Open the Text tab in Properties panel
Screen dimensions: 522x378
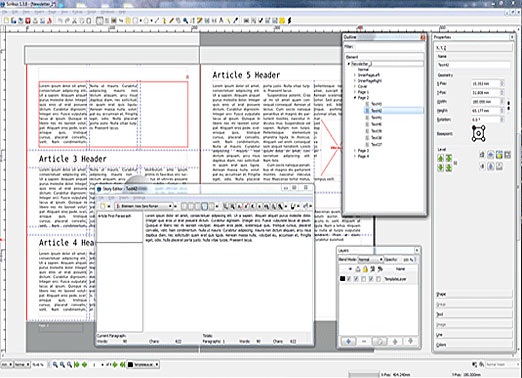coord(474,314)
